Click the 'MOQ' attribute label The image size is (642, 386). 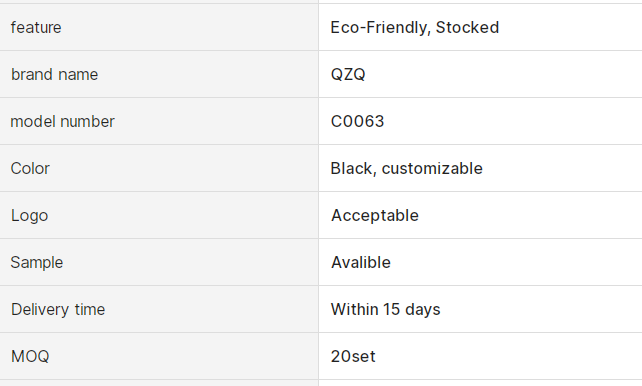pyautogui.click(x=30, y=357)
